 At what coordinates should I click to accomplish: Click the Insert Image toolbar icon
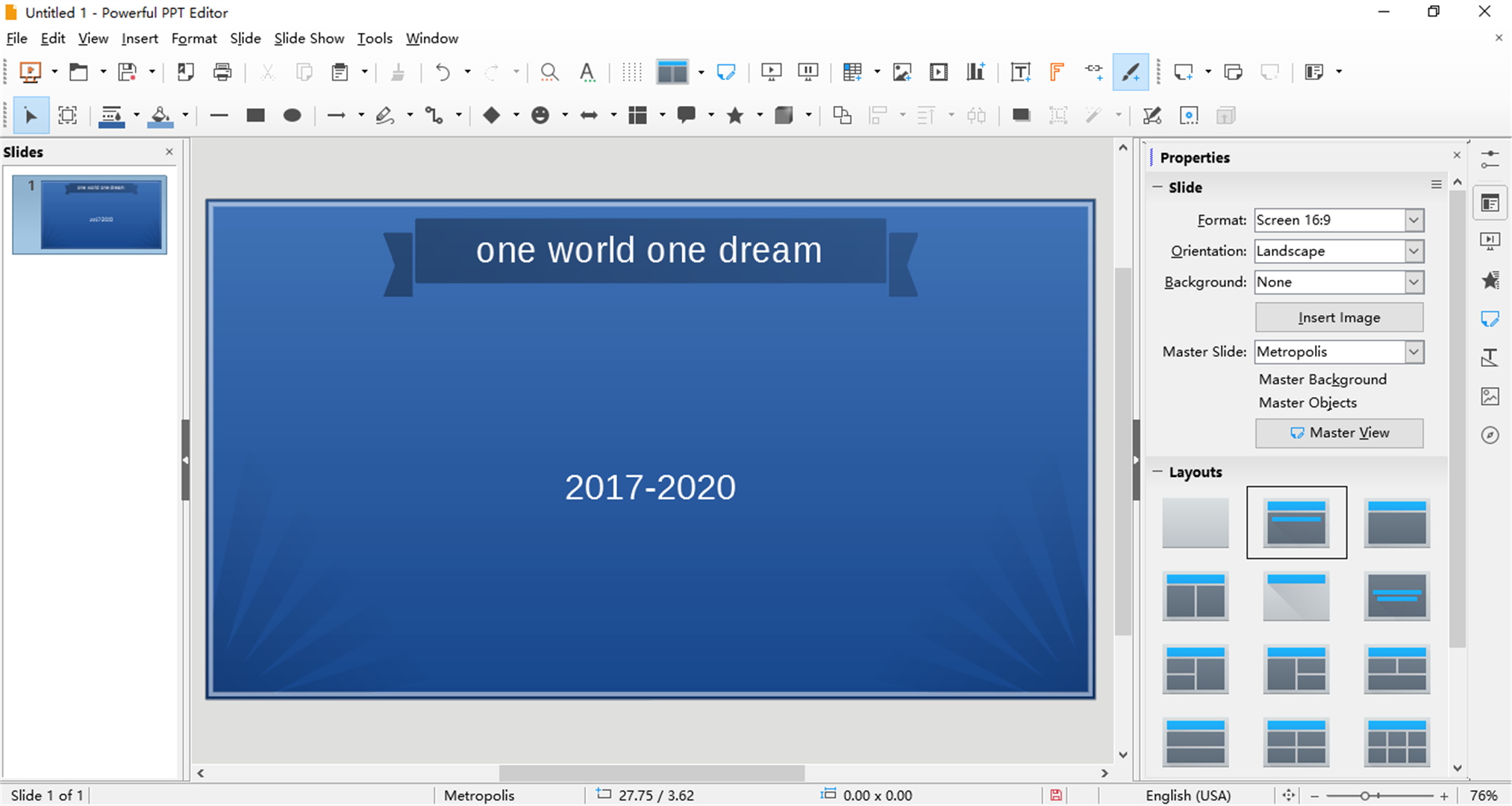point(902,72)
